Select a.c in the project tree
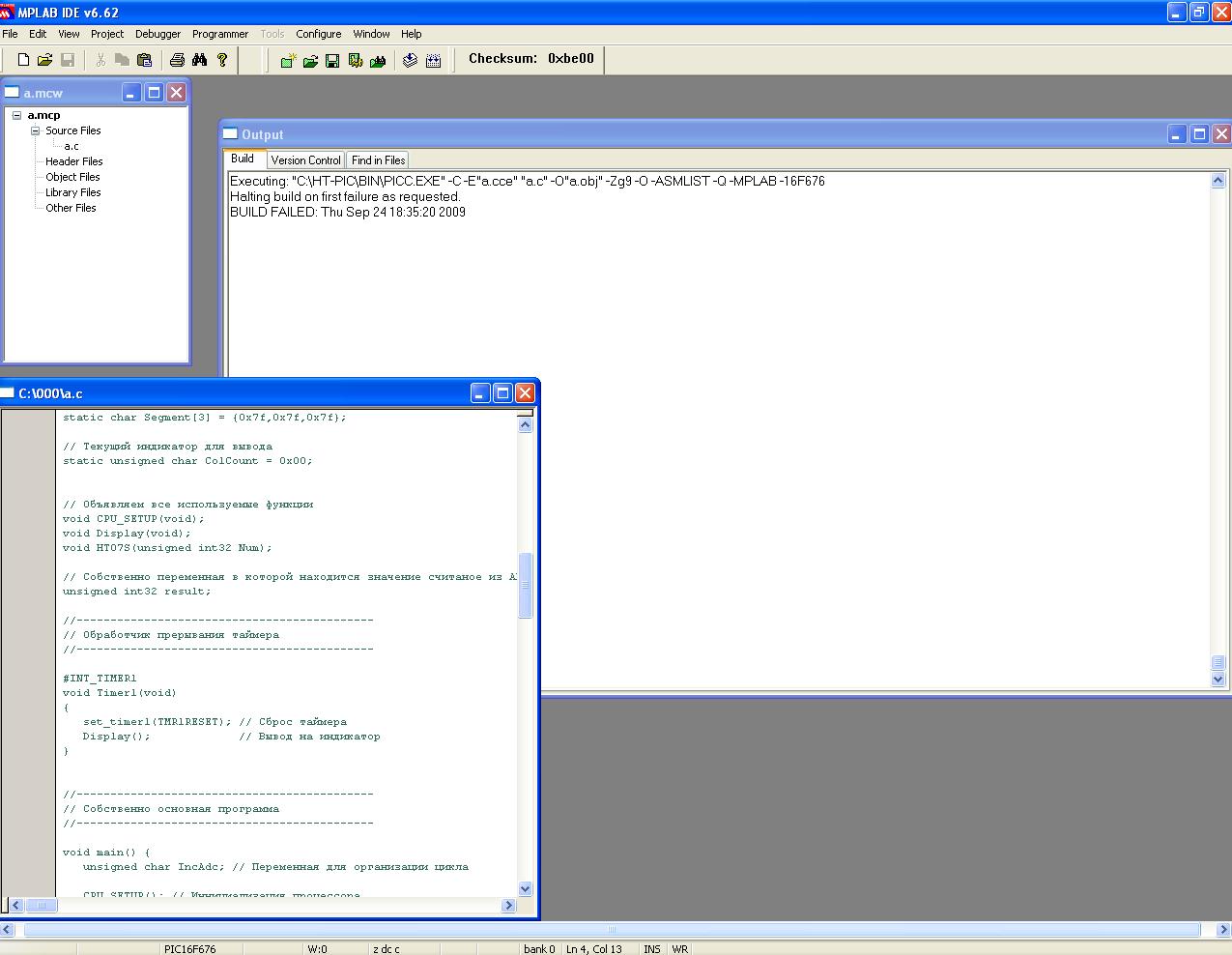The width and height of the screenshot is (1232, 955). point(72,146)
